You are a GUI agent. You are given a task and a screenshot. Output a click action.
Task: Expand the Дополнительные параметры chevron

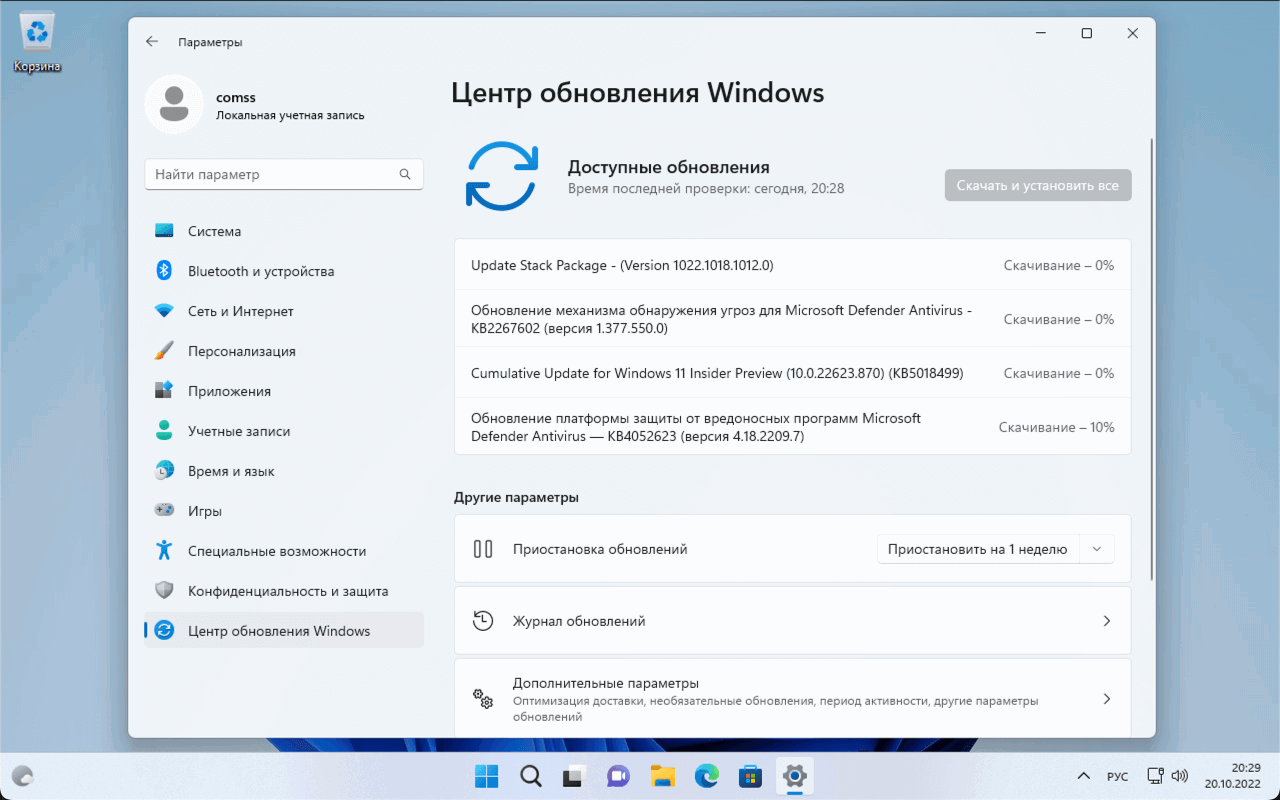(x=1107, y=699)
